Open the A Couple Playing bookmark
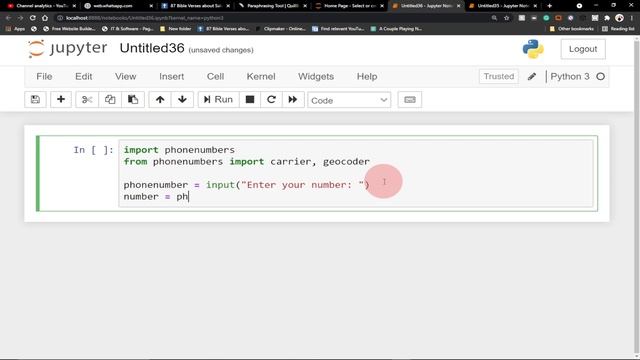This screenshot has width=640, height=360. (396, 29)
